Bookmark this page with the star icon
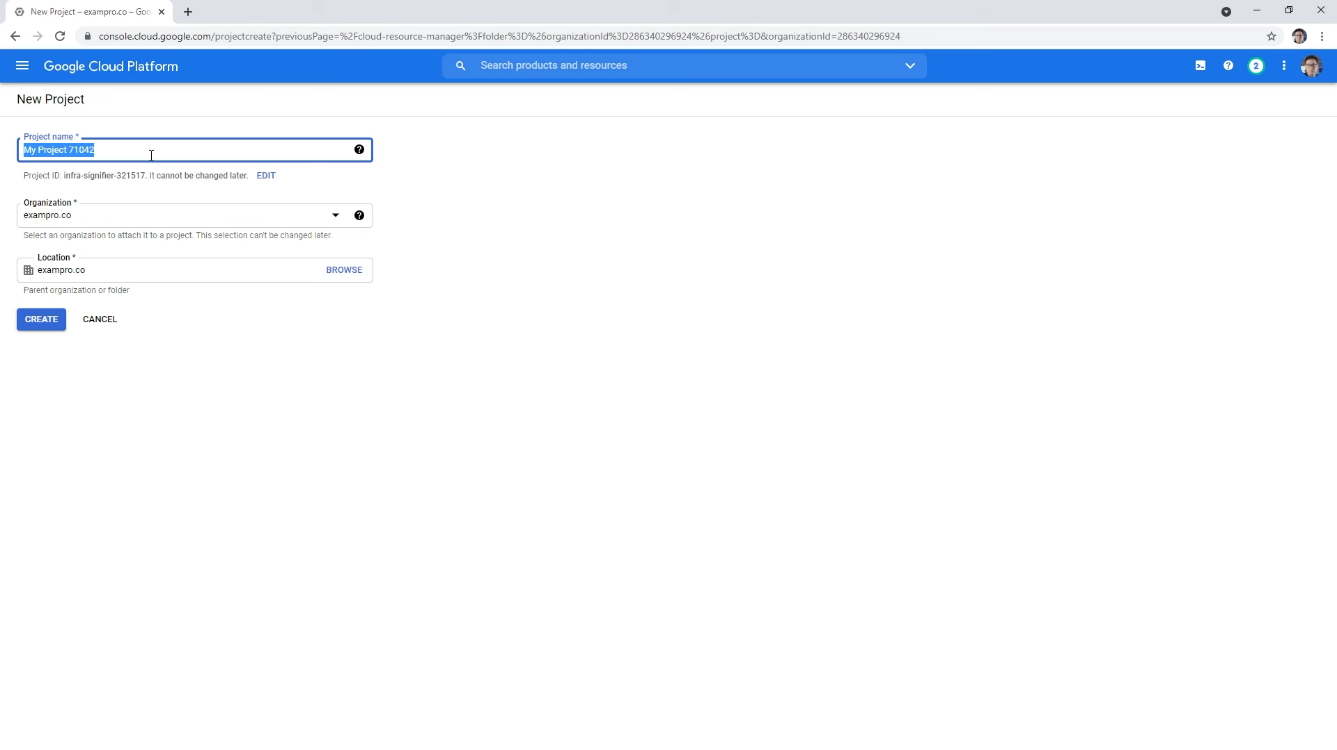The height and width of the screenshot is (750, 1337). click(x=1272, y=36)
